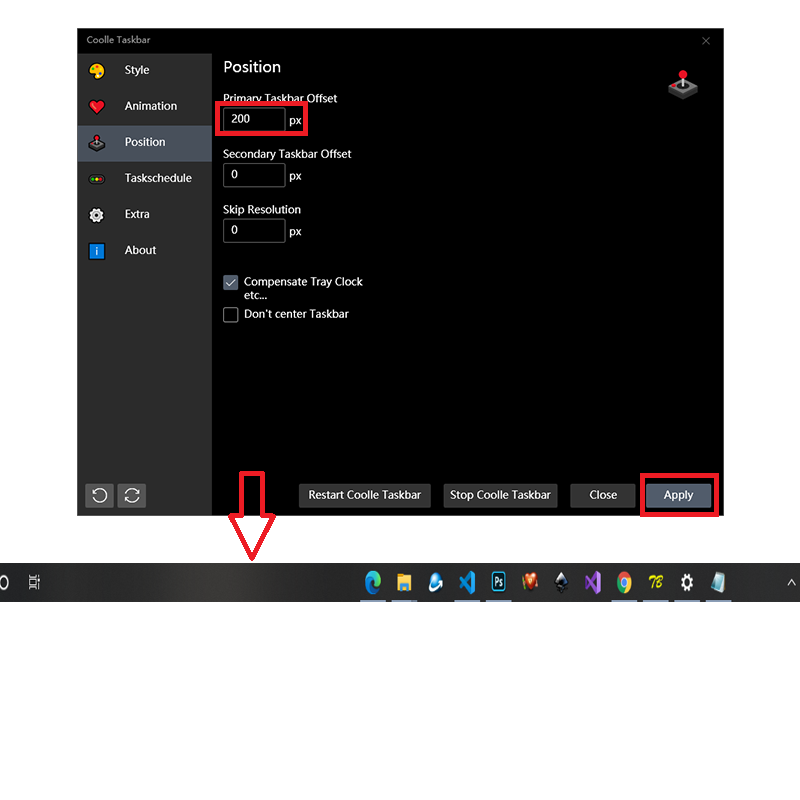800x800 pixels.
Task: Click the Skip Resolution input box
Action: click(x=254, y=231)
